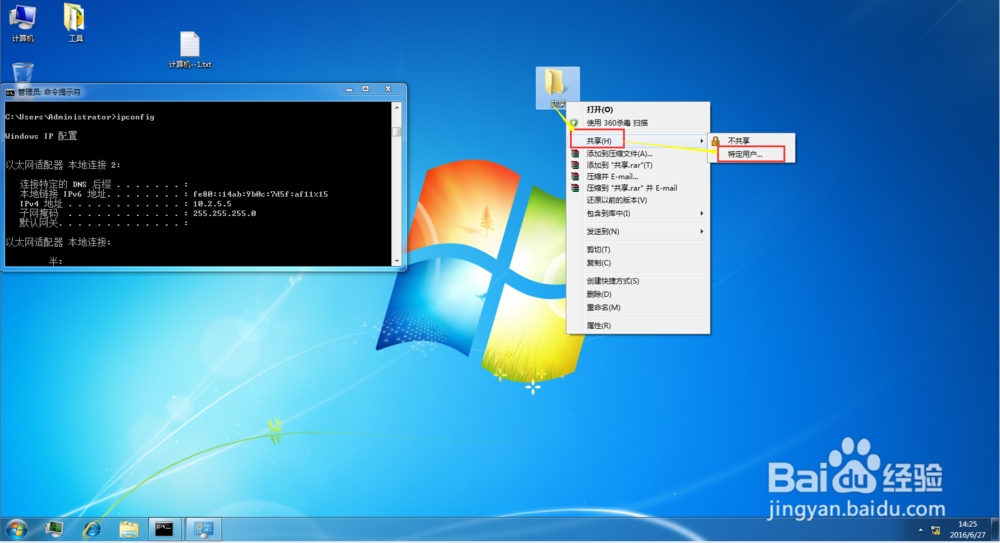Click WinRAR icon beside 添加到压缩文件(A)
The width and height of the screenshot is (1000, 543).
tap(575, 153)
